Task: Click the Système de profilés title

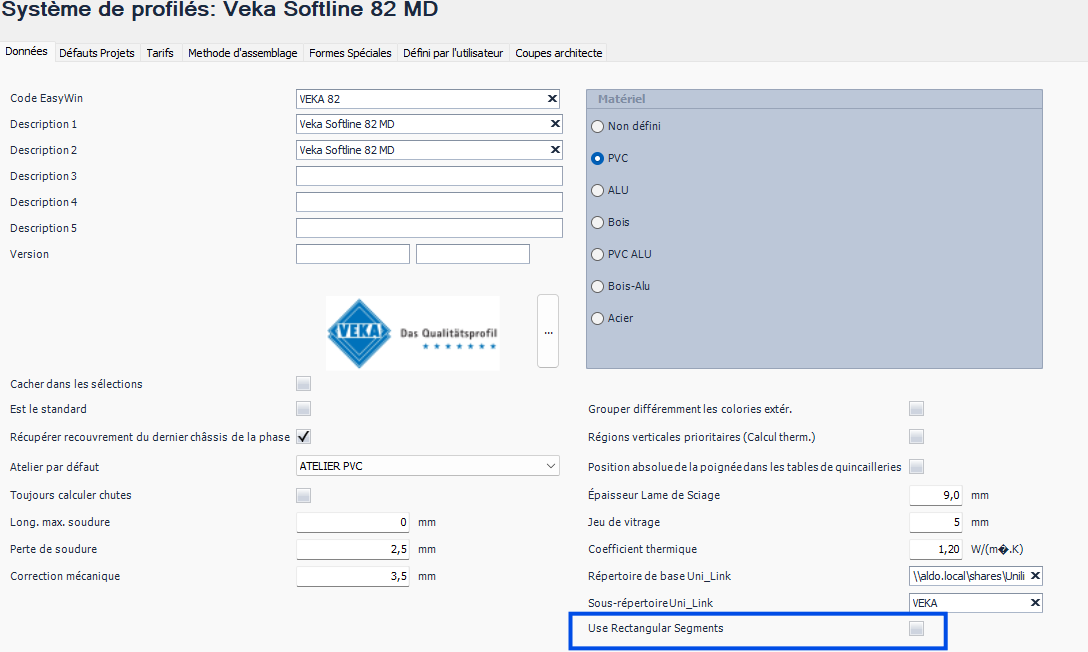Action: tap(220, 10)
